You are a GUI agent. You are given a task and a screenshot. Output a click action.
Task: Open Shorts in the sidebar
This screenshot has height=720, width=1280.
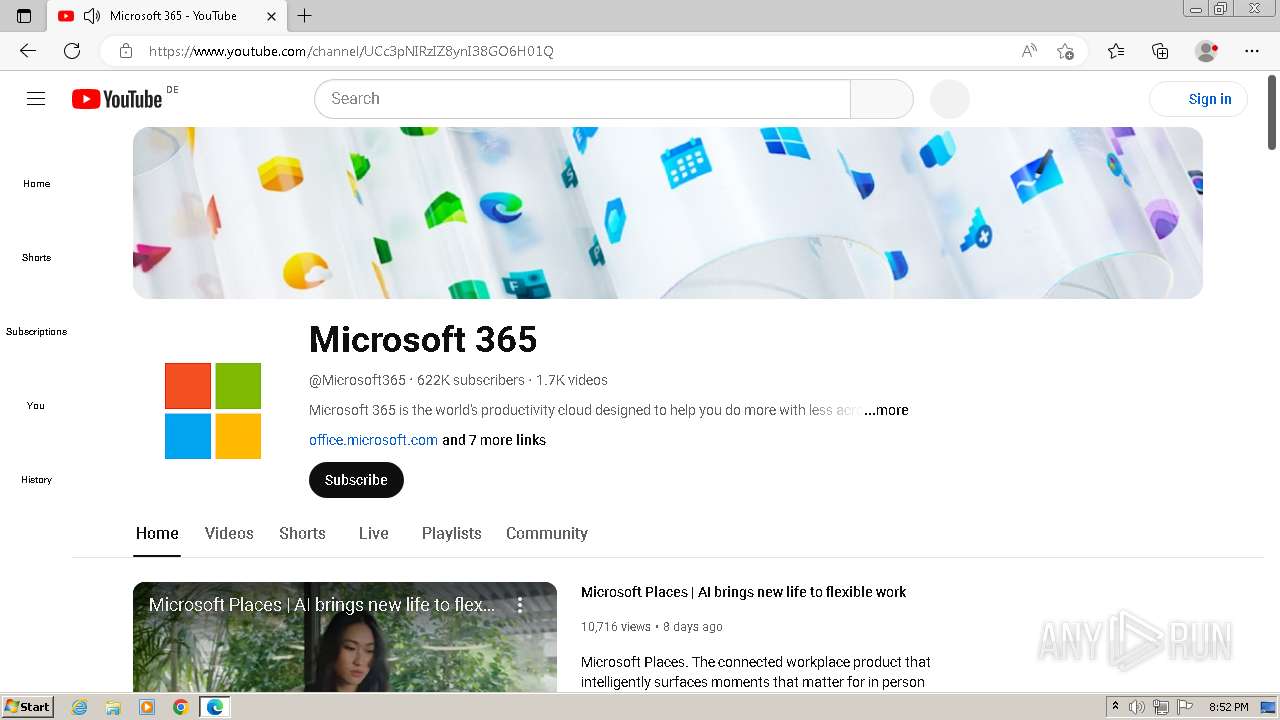tap(36, 257)
